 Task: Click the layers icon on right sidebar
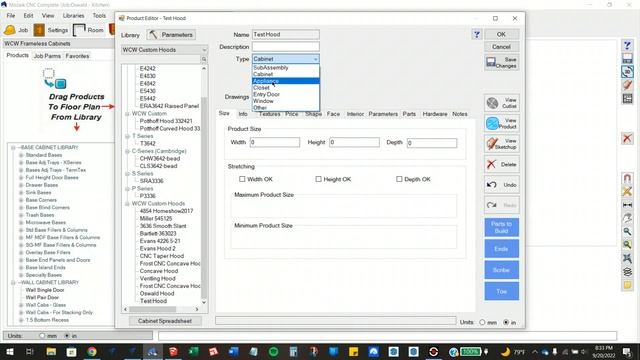click(x=627, y=271)
